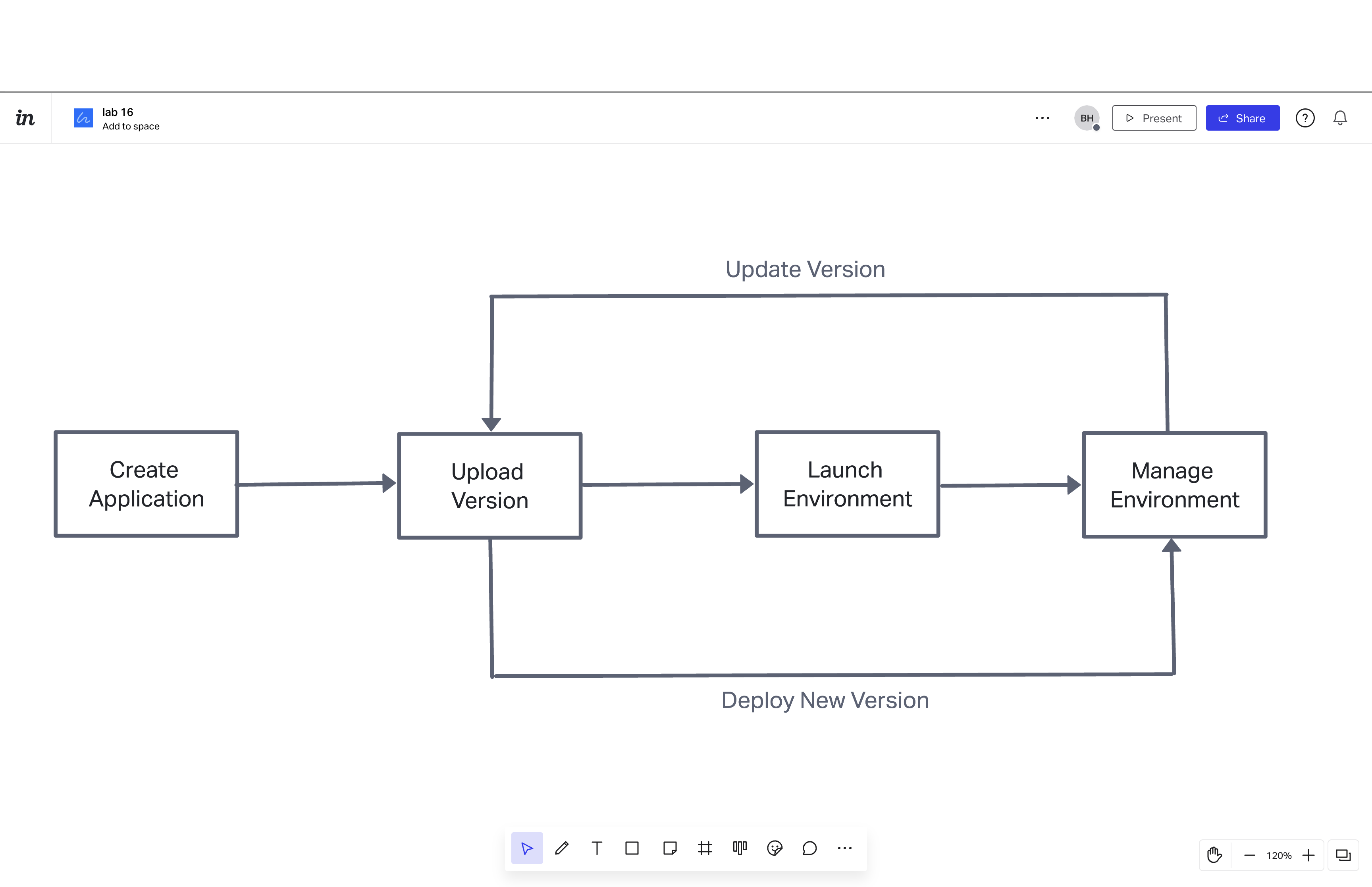
Task: Start presenting with the Present button
Action: (1154, 118)
